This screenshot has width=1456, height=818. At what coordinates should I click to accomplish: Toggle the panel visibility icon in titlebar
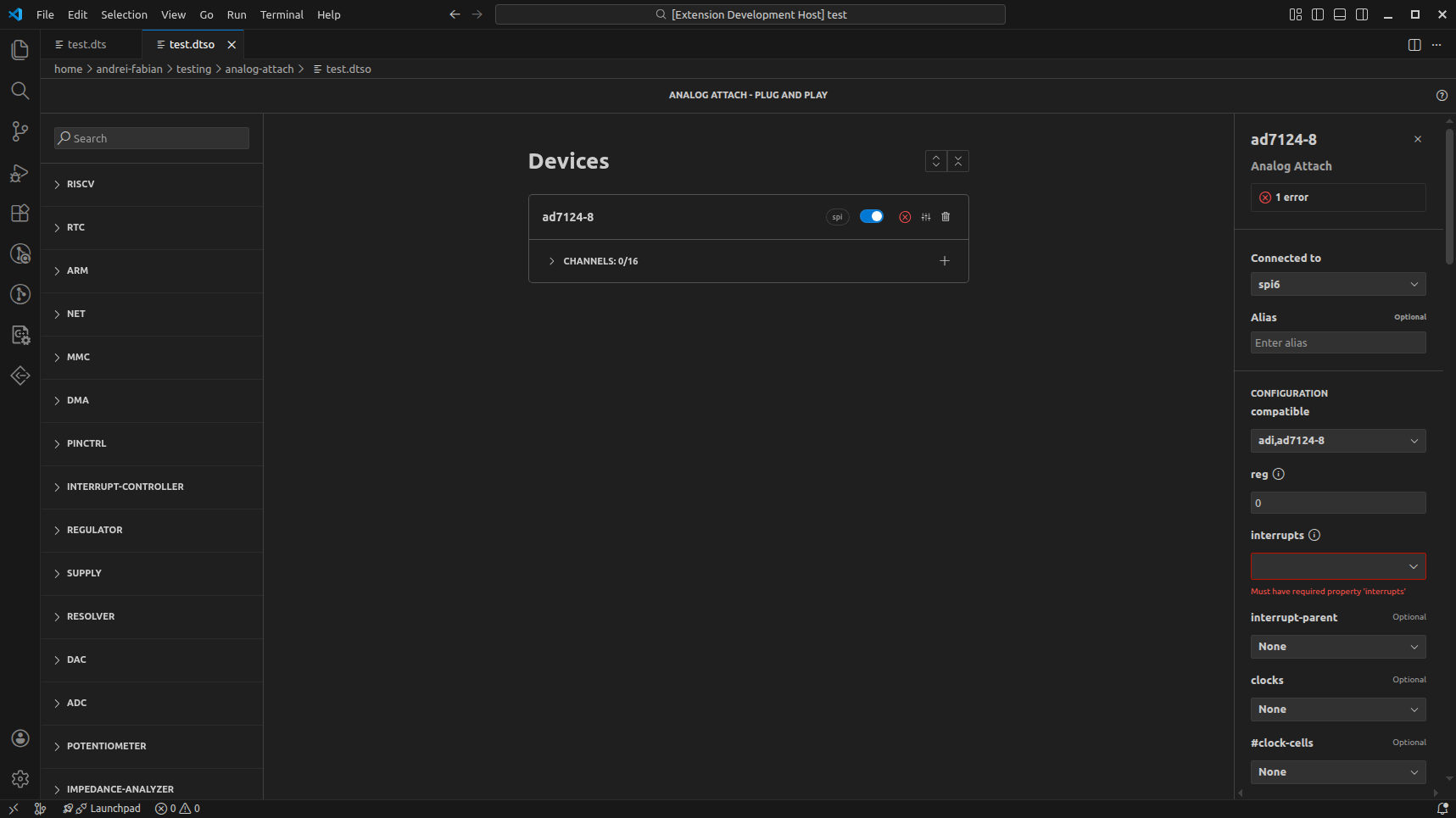[1339, 14]
